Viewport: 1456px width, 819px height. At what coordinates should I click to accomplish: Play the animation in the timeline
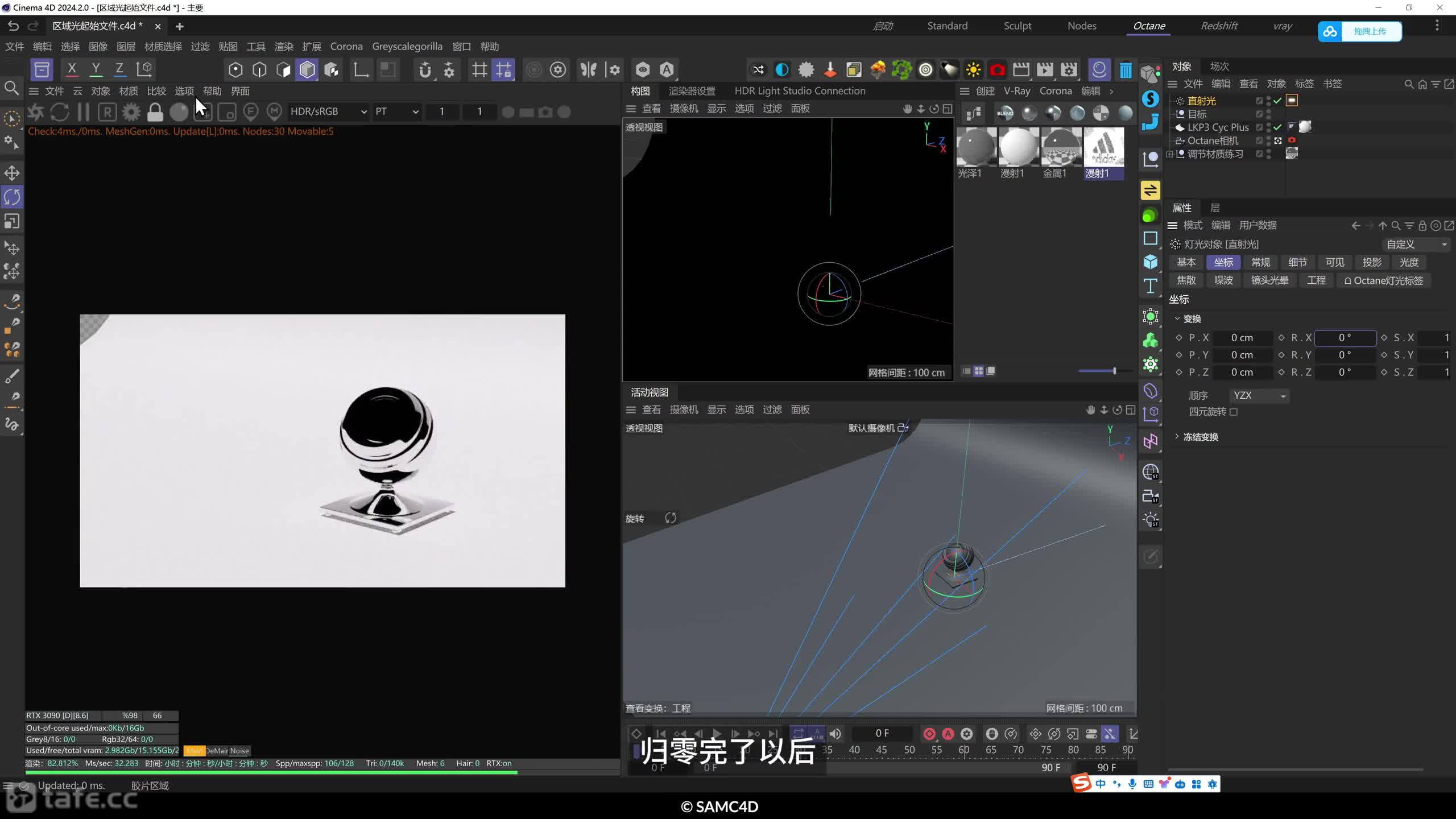tap(717, 734)
